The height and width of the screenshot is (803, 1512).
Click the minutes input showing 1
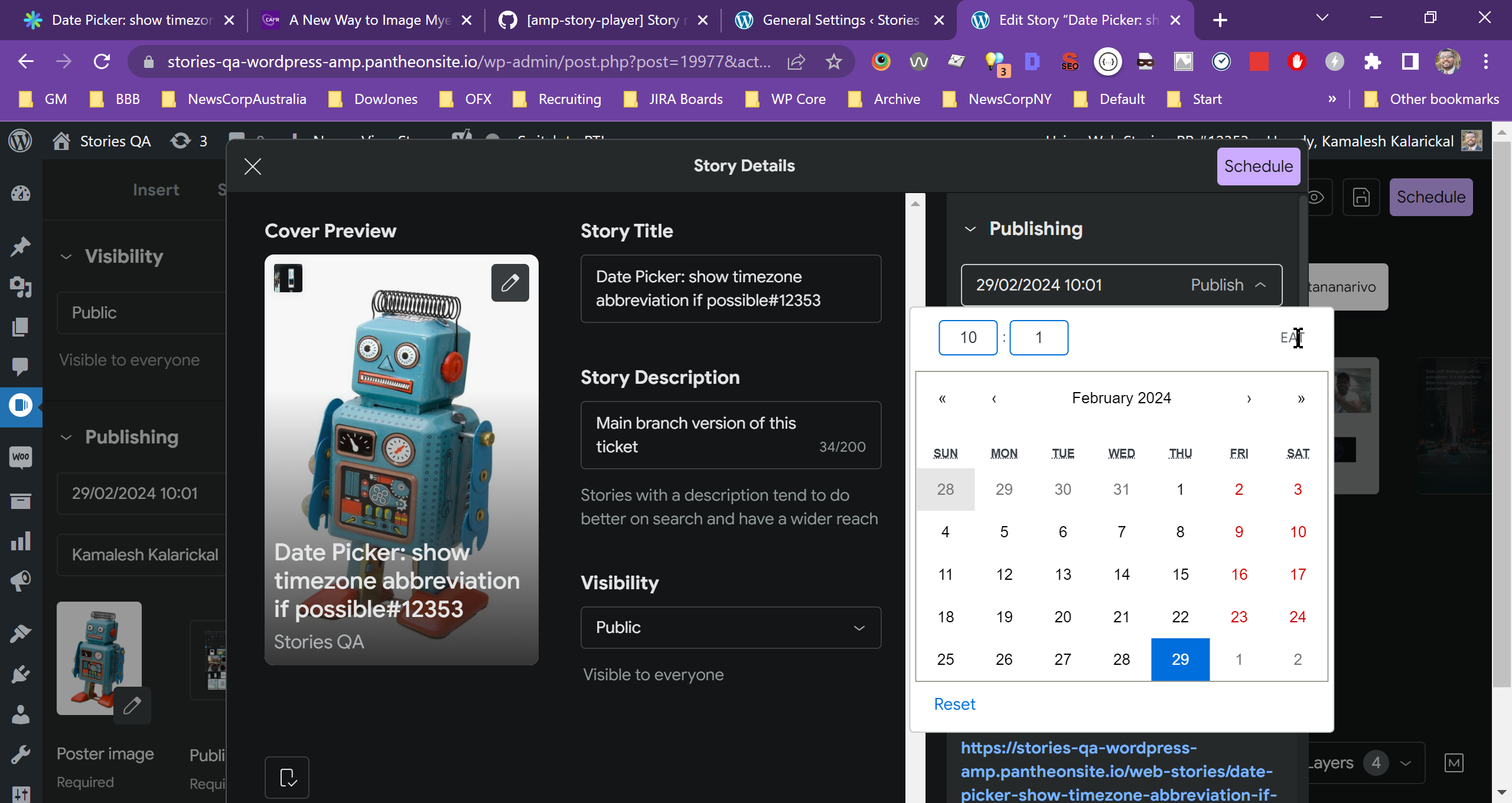(x=1039, y=338)
